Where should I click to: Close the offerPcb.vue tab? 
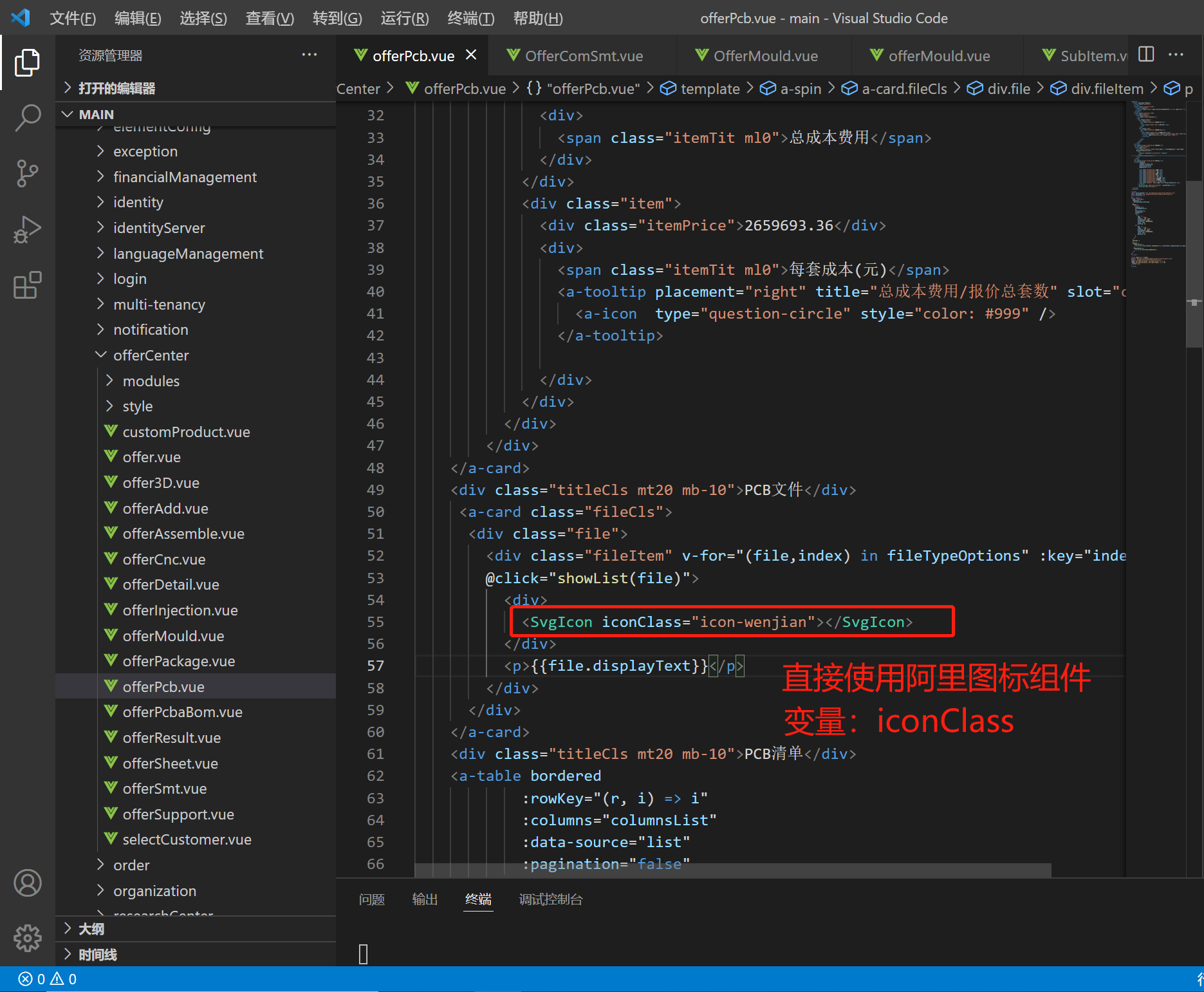point(471,55)
